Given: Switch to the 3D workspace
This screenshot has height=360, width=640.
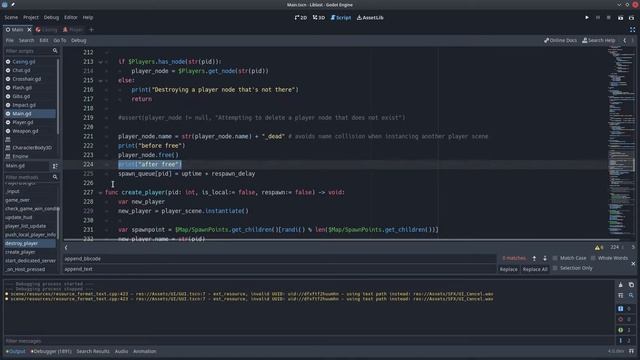Looking at the screenshot, I should point(319,18).
